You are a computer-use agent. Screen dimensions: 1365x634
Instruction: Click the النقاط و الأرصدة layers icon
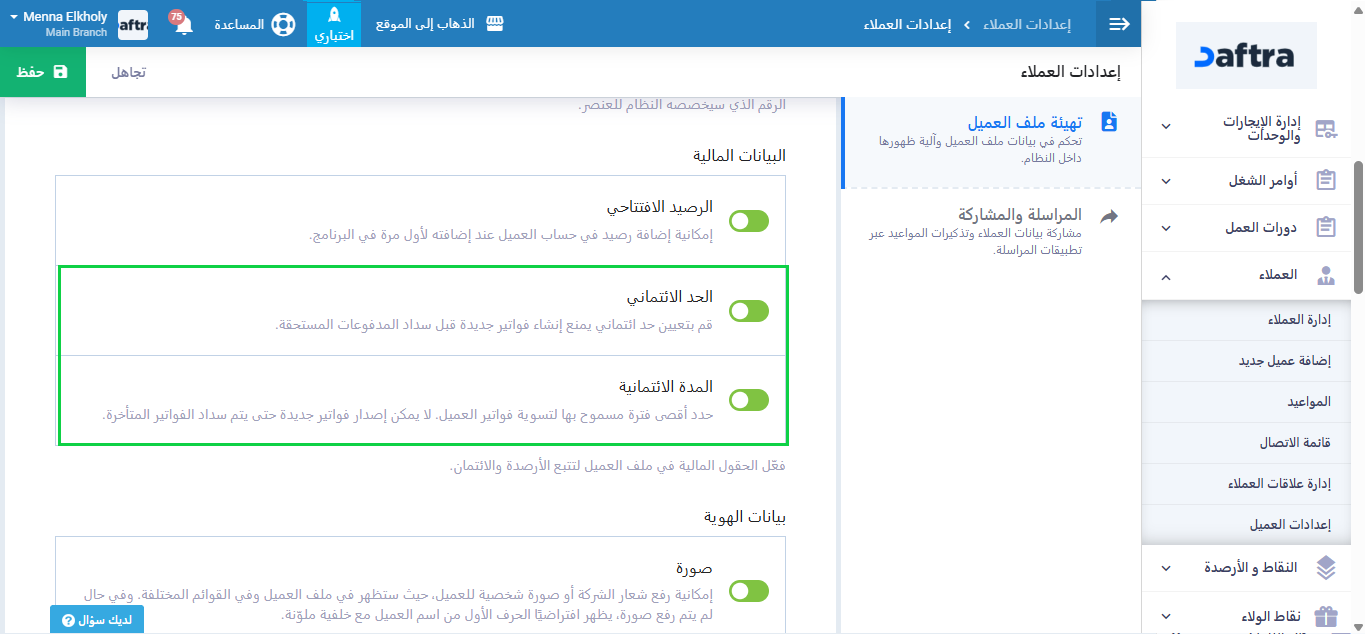coord(1325,568)
